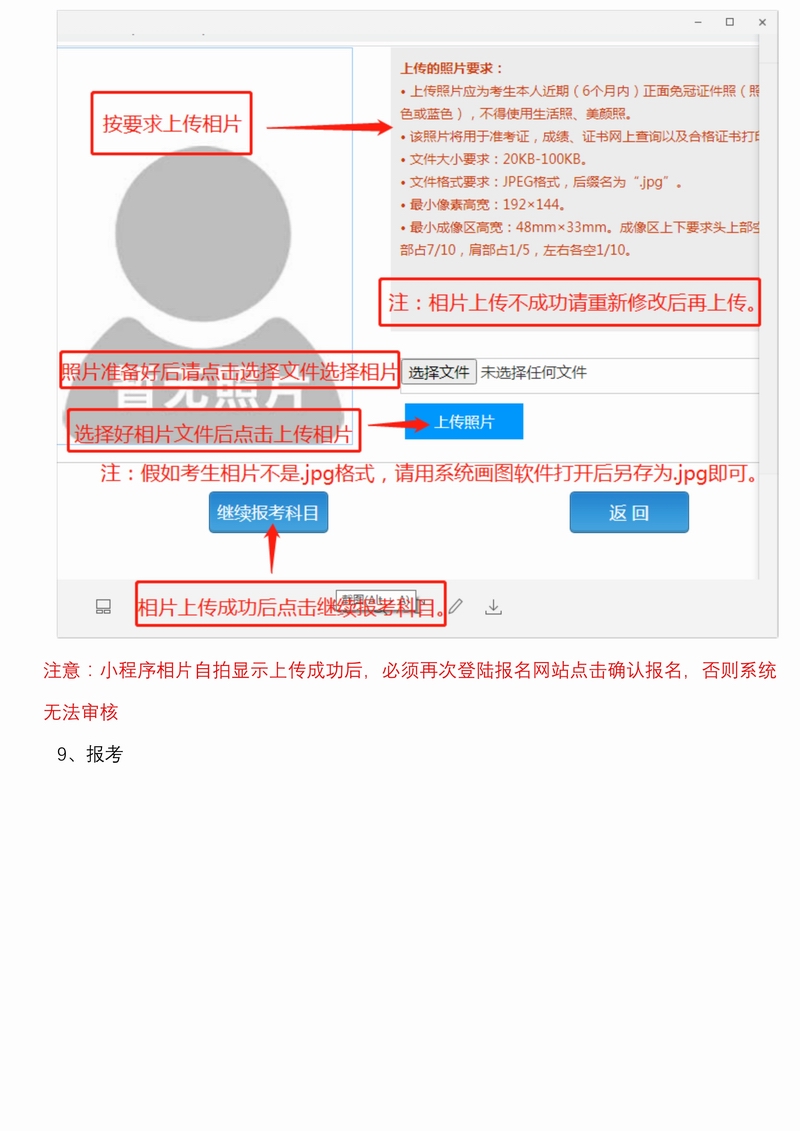
Task: Click the 未选择任何文件 file field text
Action: pyautogui.click(x=534, y=372)
